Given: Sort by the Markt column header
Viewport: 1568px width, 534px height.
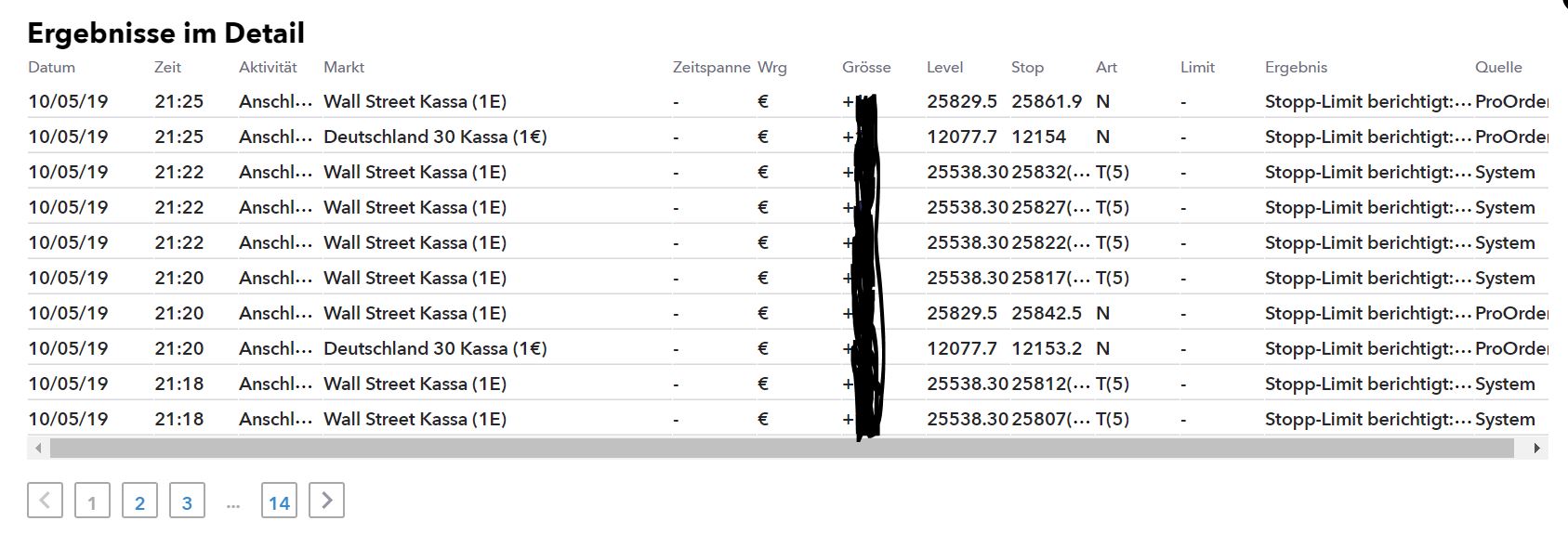Looking at the screenshot, I should coord(344,67).
